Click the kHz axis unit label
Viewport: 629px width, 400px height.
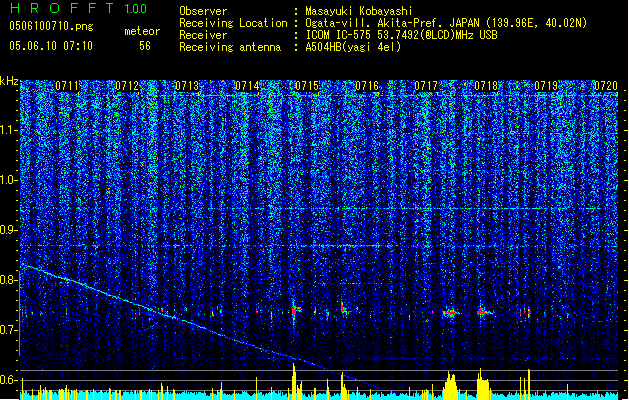point(9,81)
